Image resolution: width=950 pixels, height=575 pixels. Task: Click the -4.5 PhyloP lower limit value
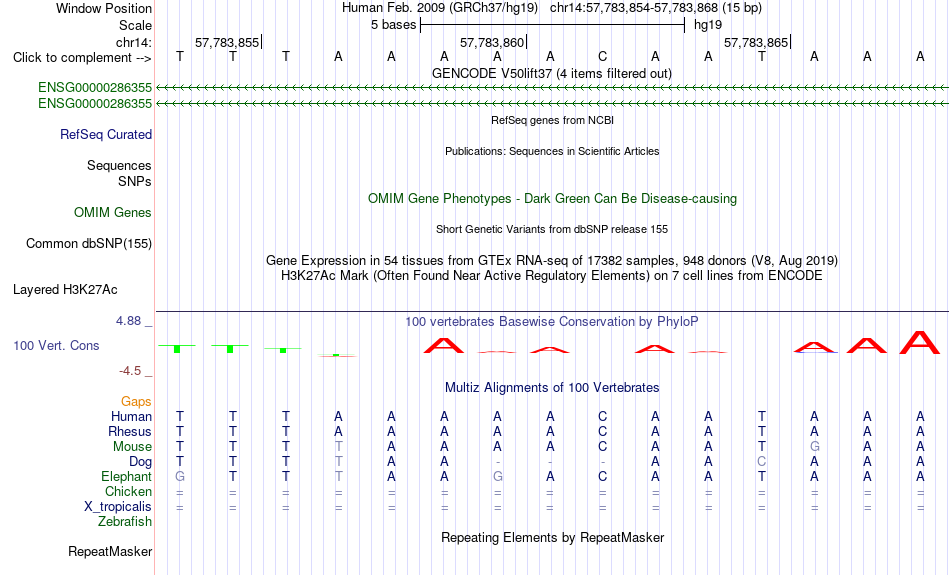[130, 371]
